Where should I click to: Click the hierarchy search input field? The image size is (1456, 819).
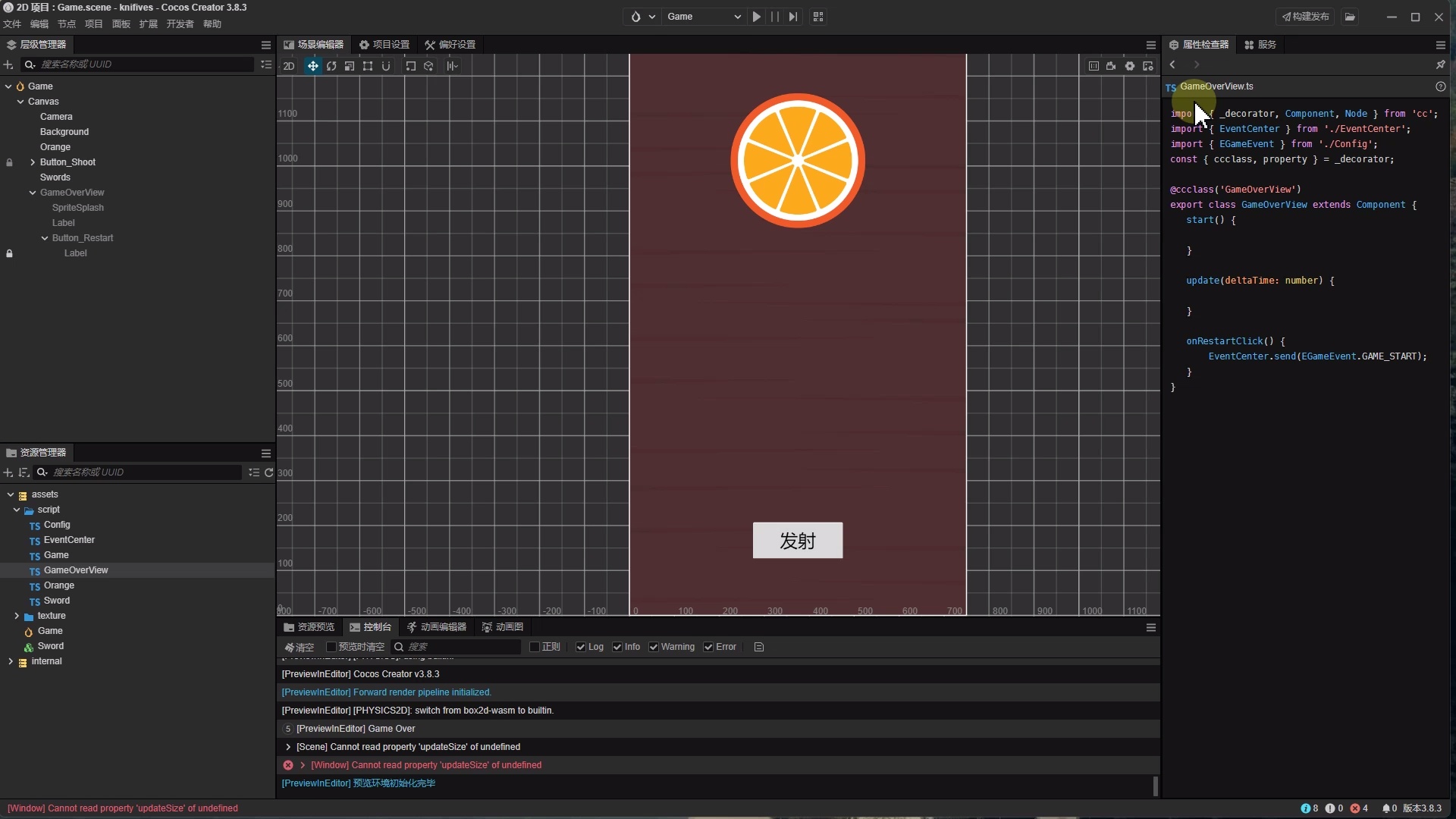(144, 64)
